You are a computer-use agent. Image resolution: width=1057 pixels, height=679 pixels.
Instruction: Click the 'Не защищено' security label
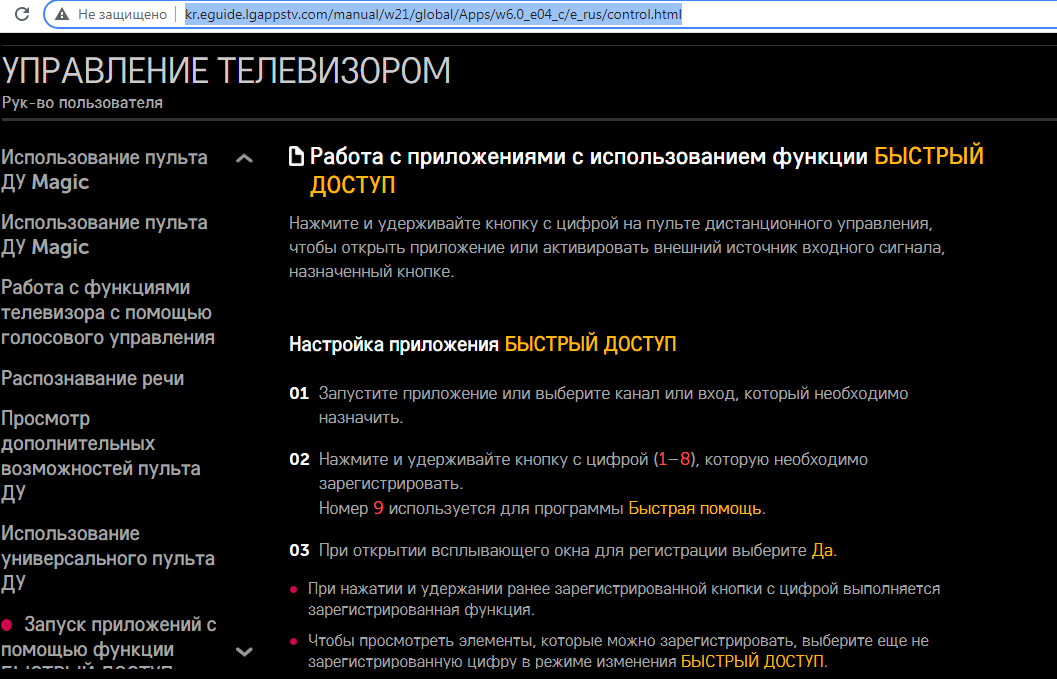point(125,15)
